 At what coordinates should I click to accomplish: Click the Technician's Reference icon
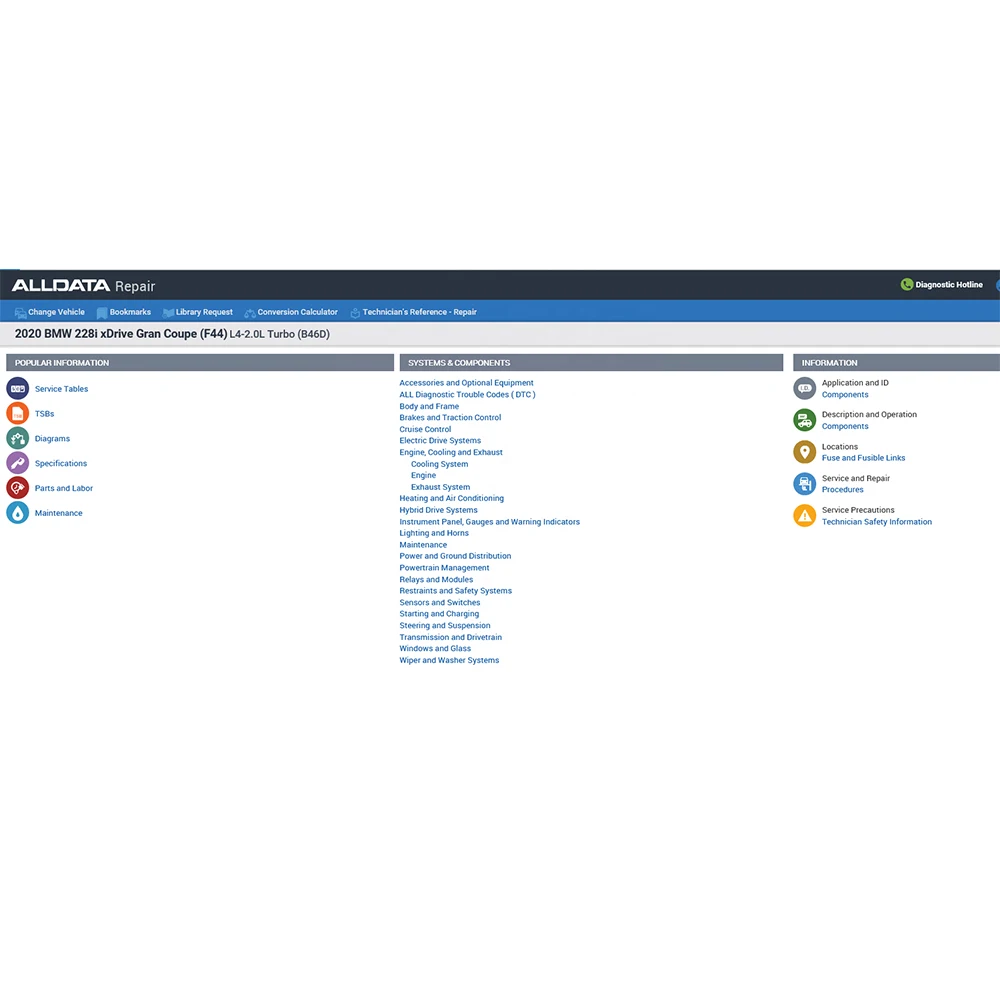355,312
